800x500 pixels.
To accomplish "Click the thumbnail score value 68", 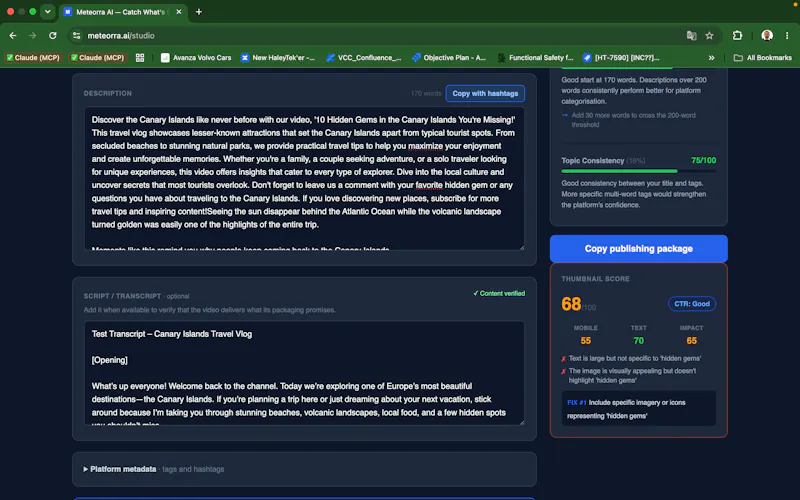I will click(571, 304).
